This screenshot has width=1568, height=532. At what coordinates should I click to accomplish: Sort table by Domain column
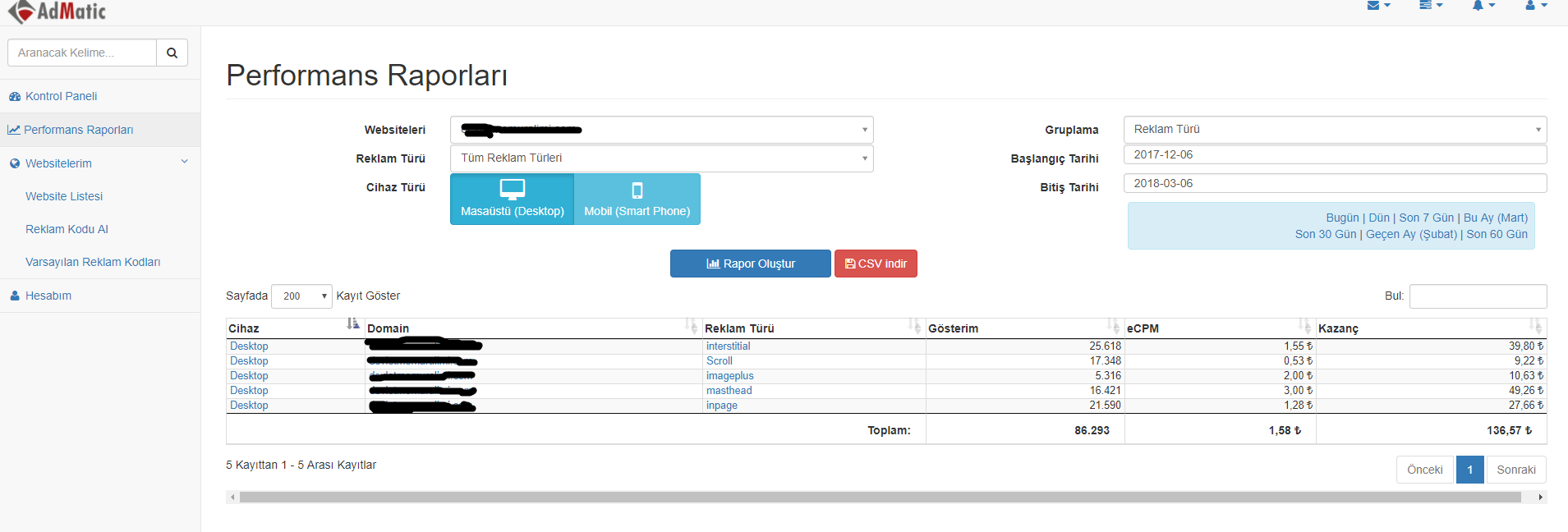(x=533, y=328)
